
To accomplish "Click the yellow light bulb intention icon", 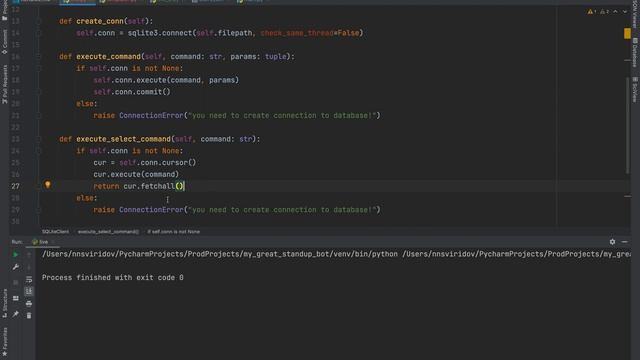I will pyautogui.click(x=48, y=185).
